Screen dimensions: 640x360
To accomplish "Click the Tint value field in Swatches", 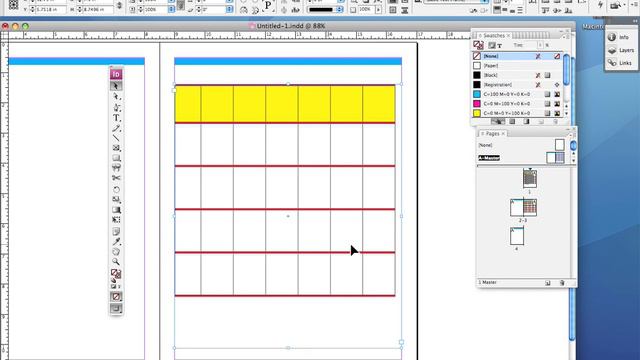I will point(531,45).
